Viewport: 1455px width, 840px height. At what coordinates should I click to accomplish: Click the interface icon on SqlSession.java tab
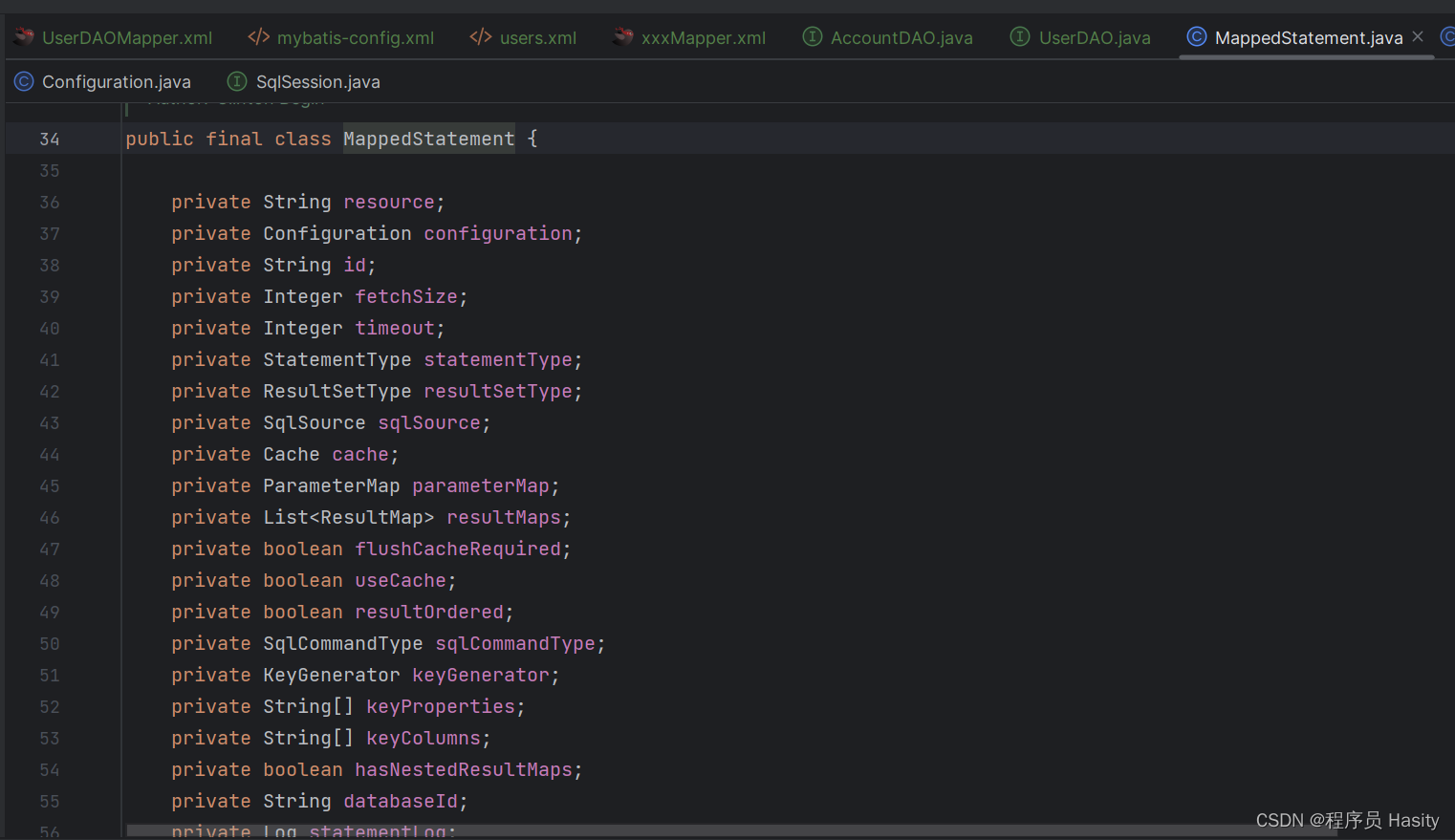pyautogui.click(x=237, y=82)
